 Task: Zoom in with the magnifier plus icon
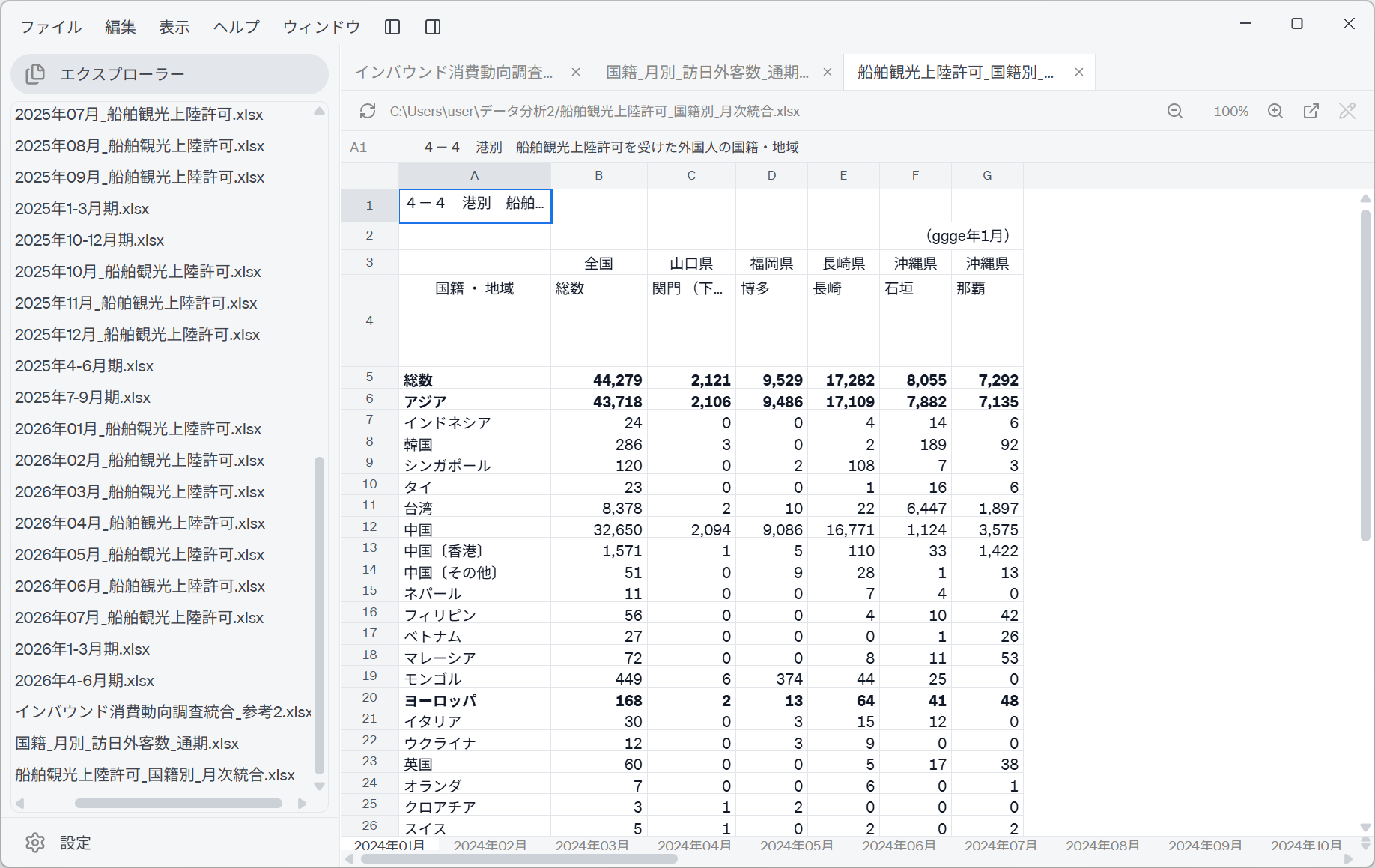1275,112
